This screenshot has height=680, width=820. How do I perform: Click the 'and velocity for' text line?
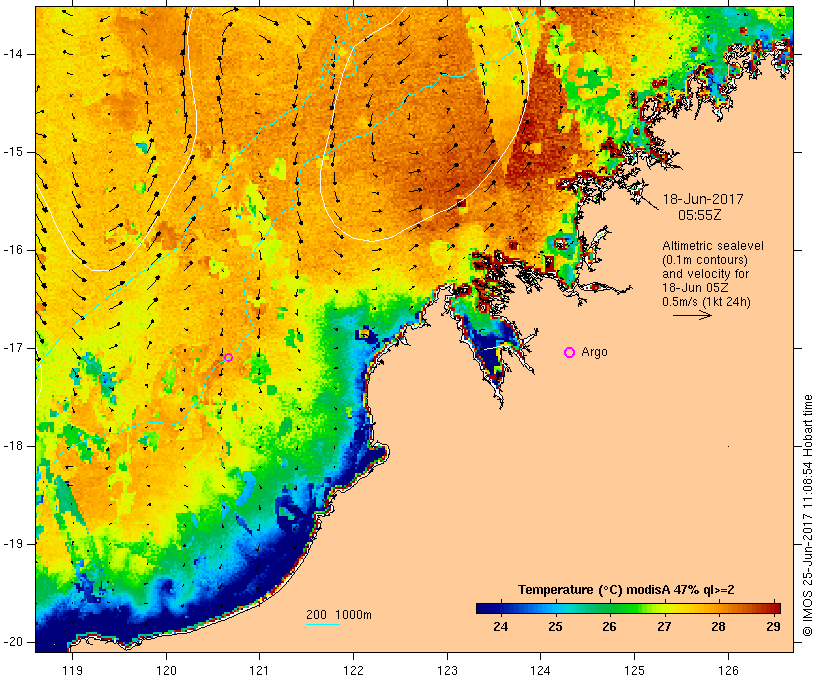[705, 274]
